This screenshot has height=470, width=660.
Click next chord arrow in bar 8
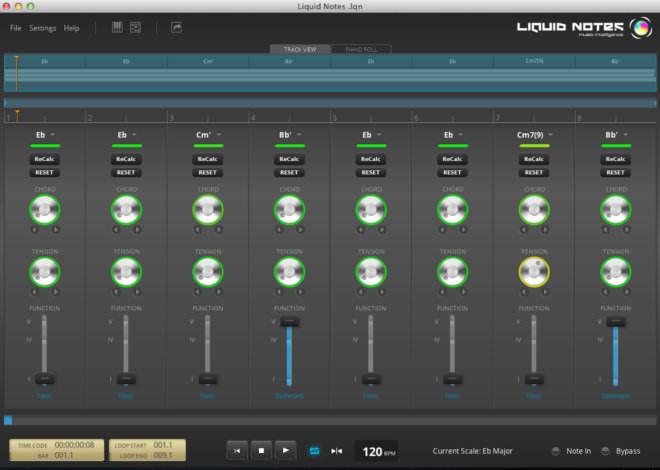click(626, 229)
